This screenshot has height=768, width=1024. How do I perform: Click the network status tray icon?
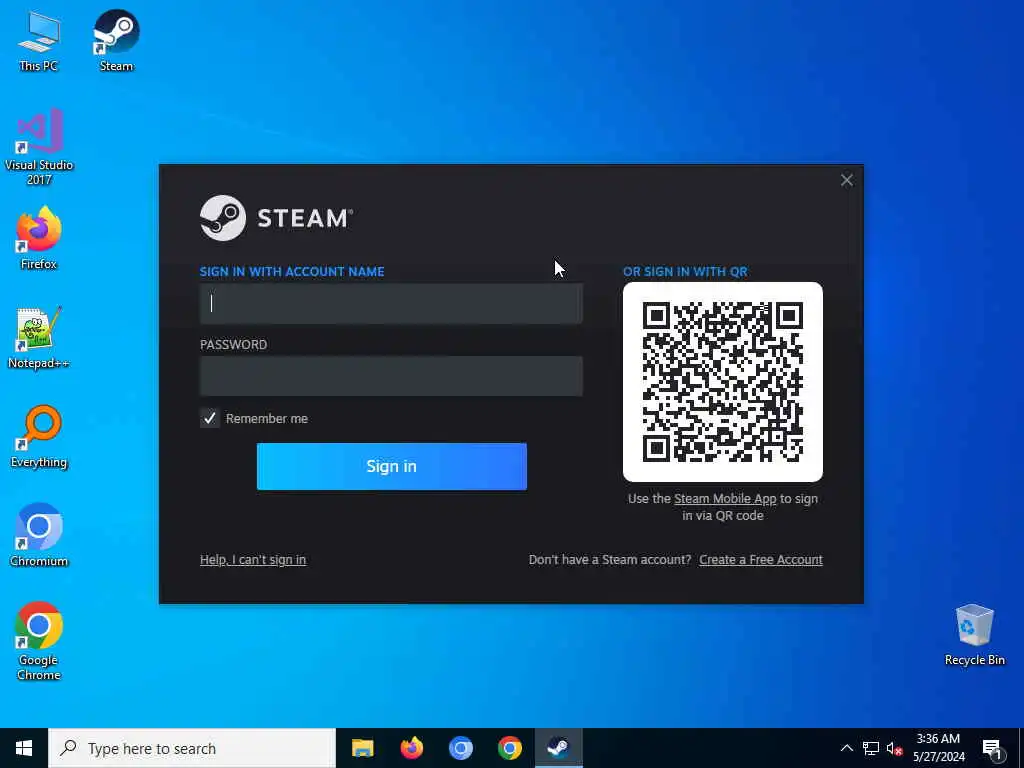point(871,748)
